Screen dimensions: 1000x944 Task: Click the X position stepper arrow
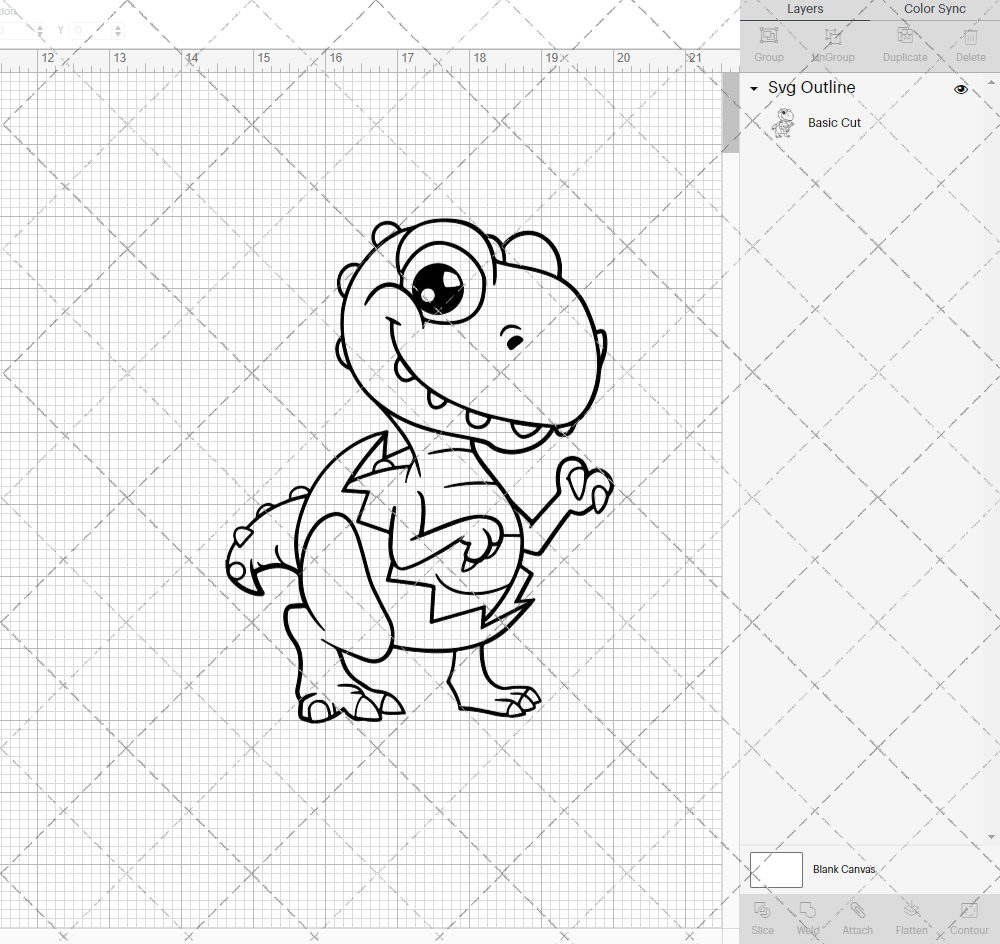click(40, 30)
